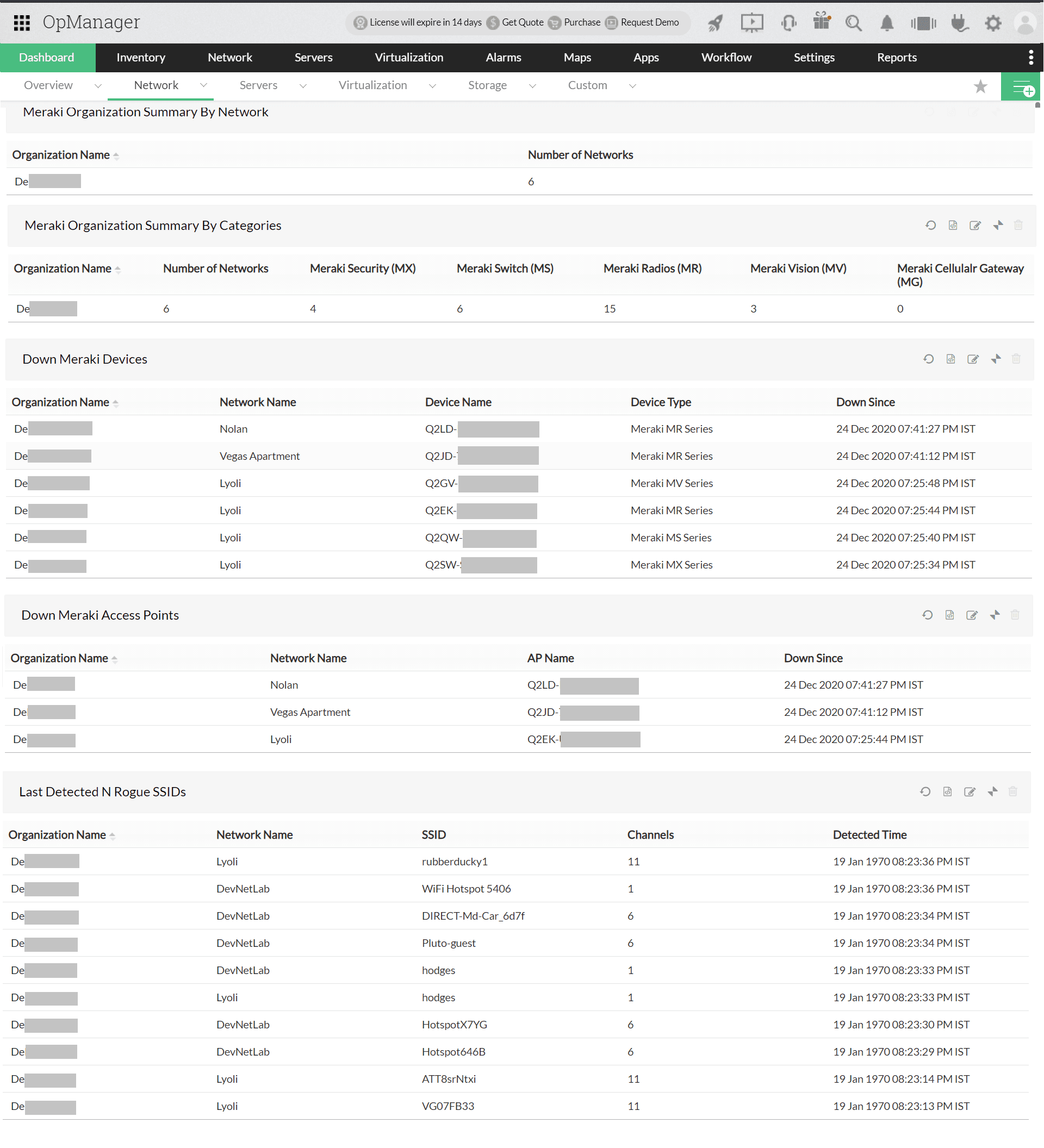Click the alarm bell notification icon
Image resolution: width=1044 pixels, height=1148 pixels.
[886, 23]
